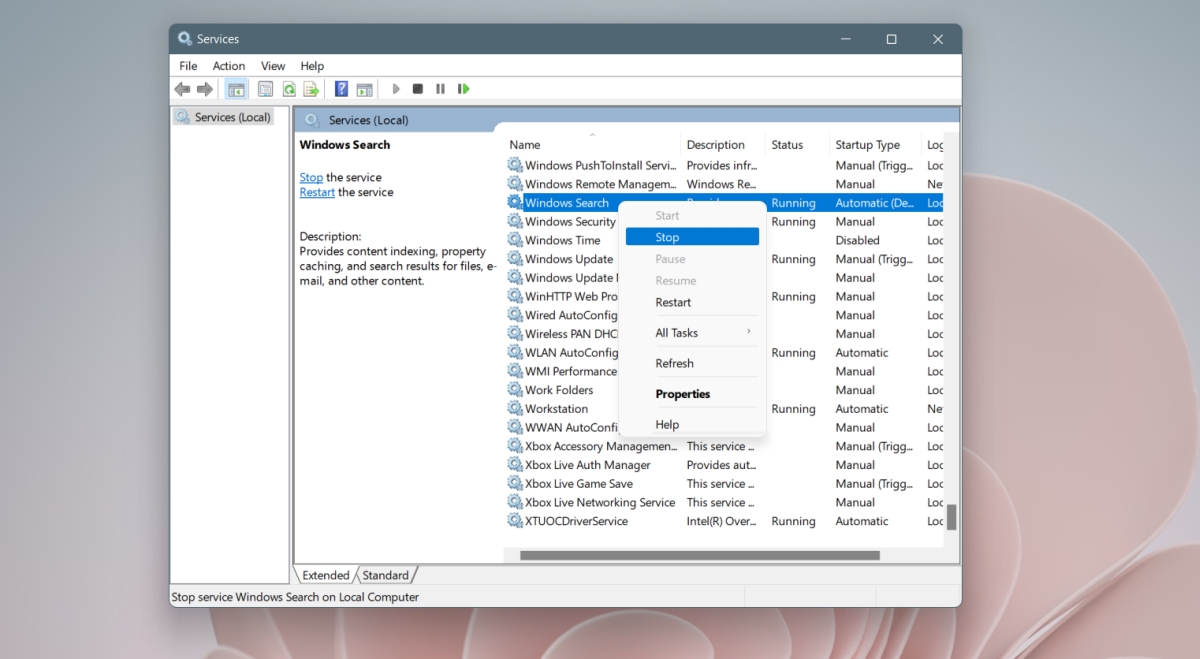Open the Properties toolbar icon
Viewport: 1200px width, 659px height.
(265, 89)
